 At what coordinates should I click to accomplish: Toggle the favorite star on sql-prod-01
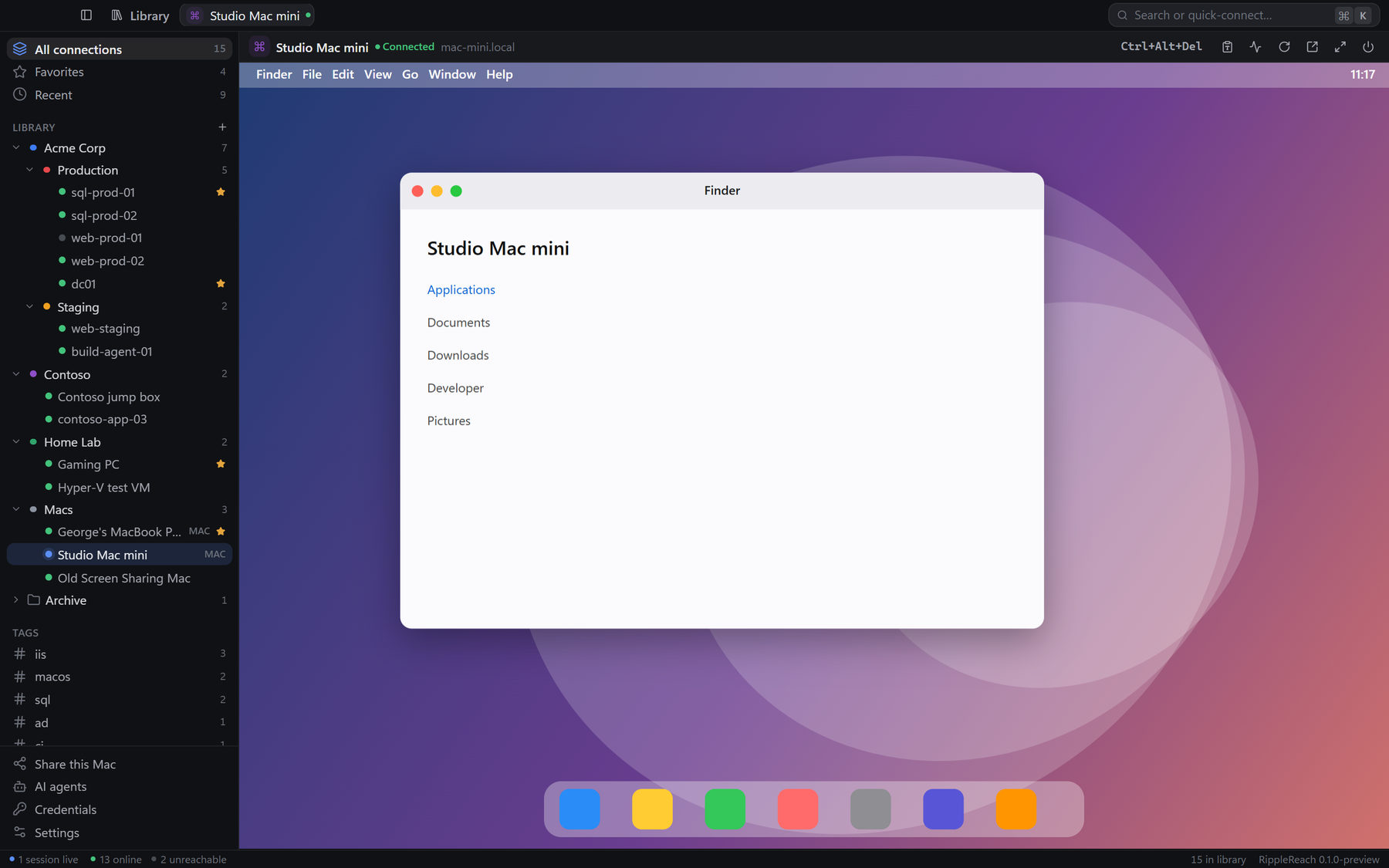(221, 192)
